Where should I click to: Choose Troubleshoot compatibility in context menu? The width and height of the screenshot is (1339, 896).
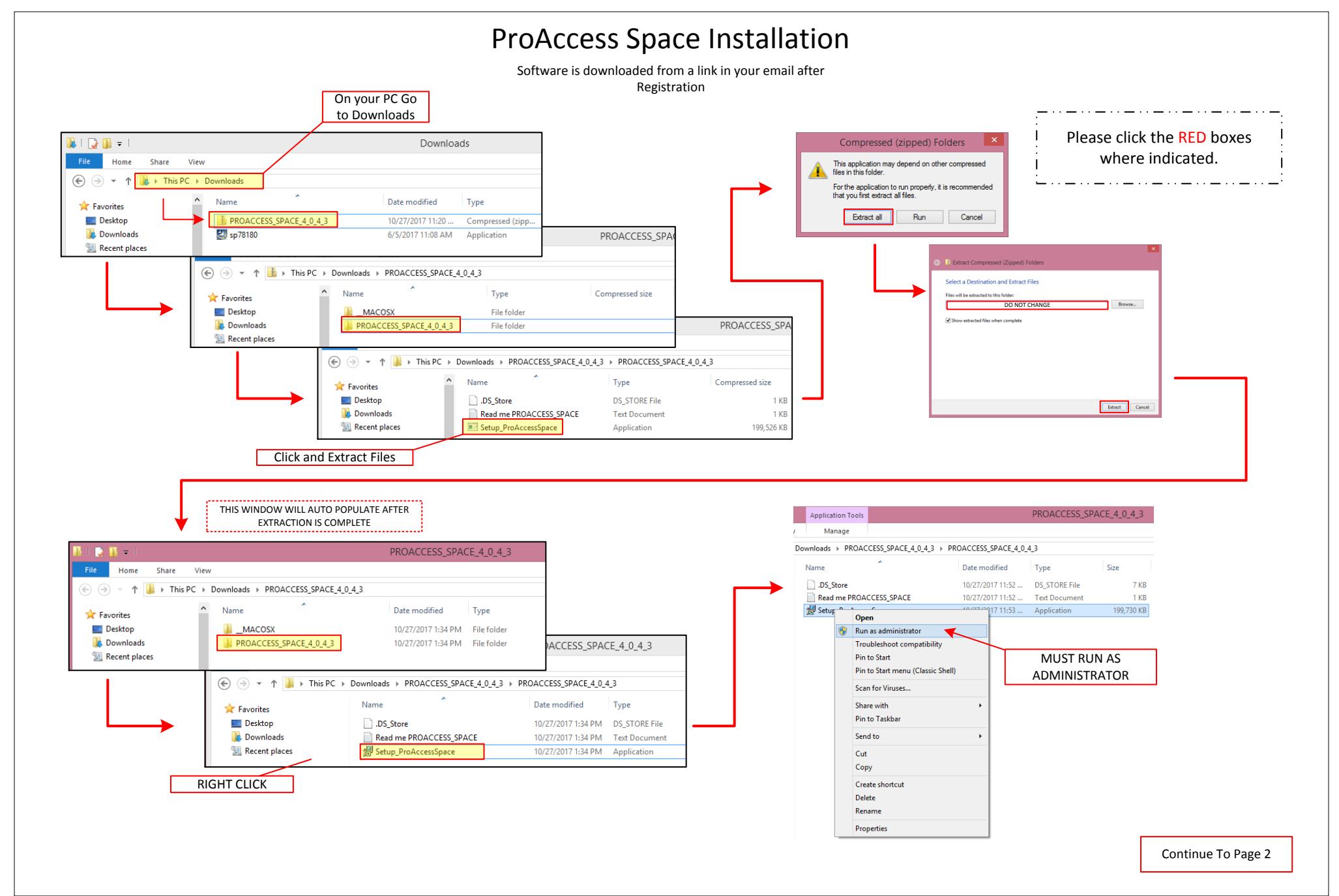[911, 644]
